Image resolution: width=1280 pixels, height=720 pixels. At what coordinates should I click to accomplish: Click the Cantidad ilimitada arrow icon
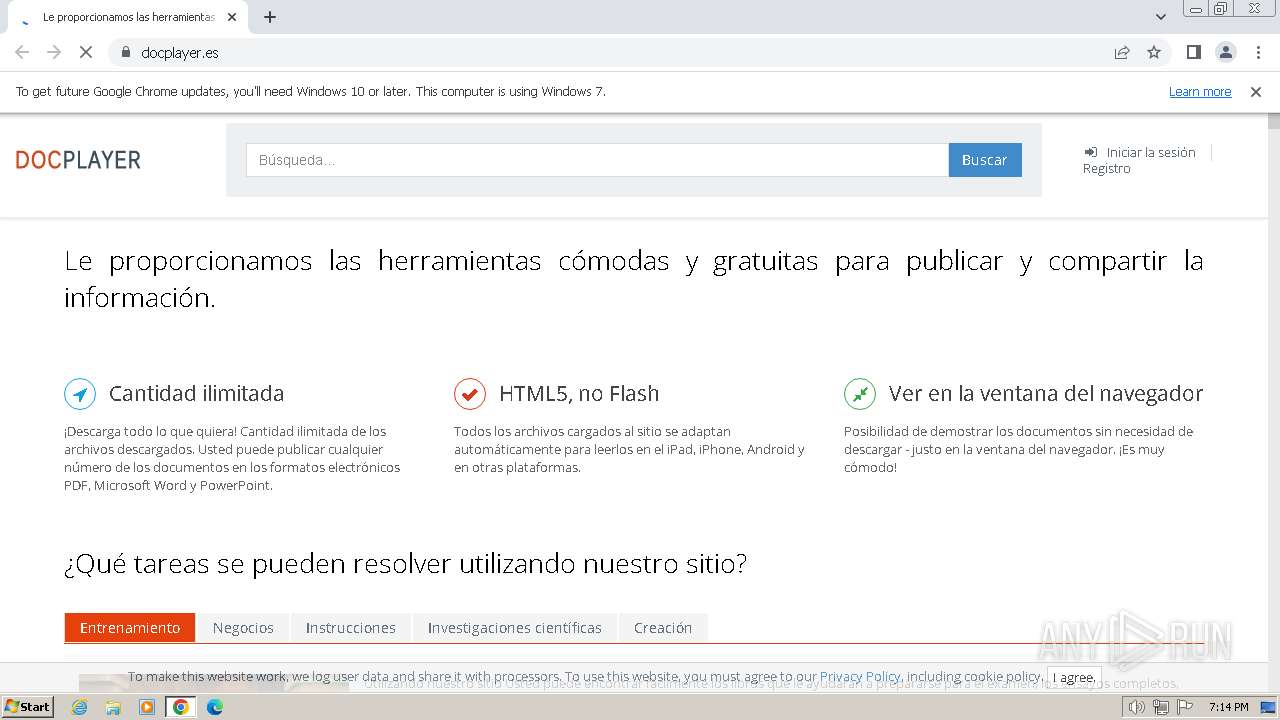(80, 394)
